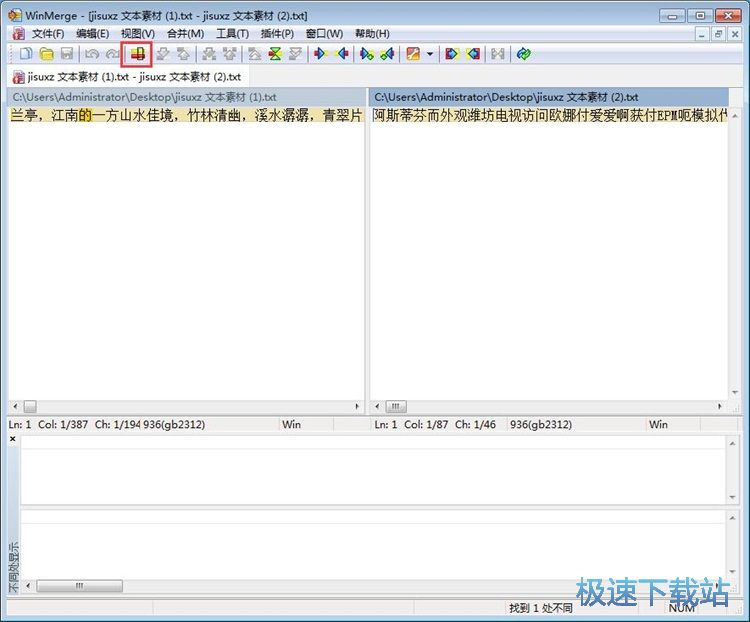Open the 合并(M) menu
This screenshot has width=750, height=622.
point(185,33)
